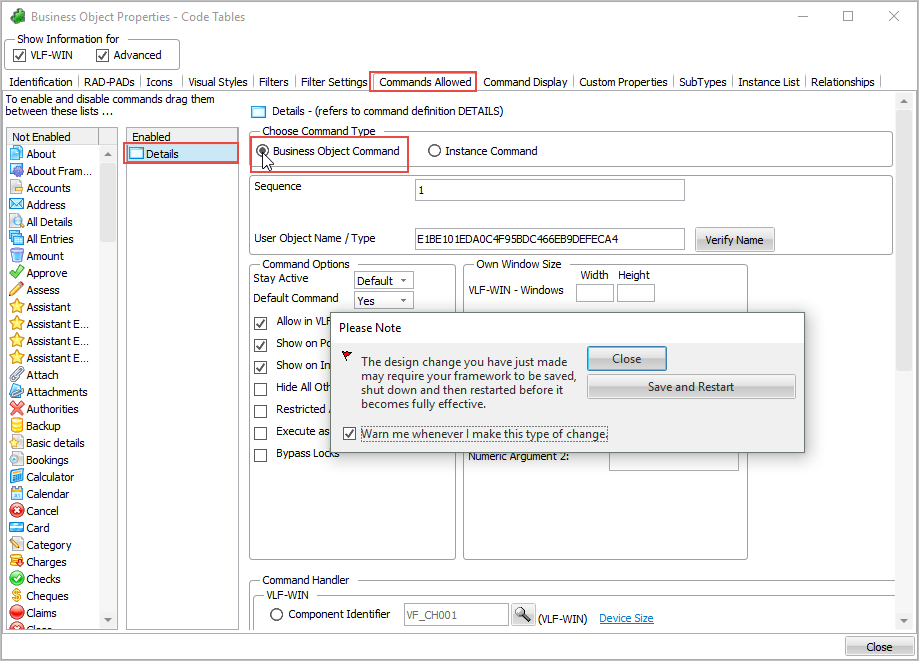Click the Bookings icon
Image resolution: width=919 pixels, height=661 pixels.
click(16, 459)
